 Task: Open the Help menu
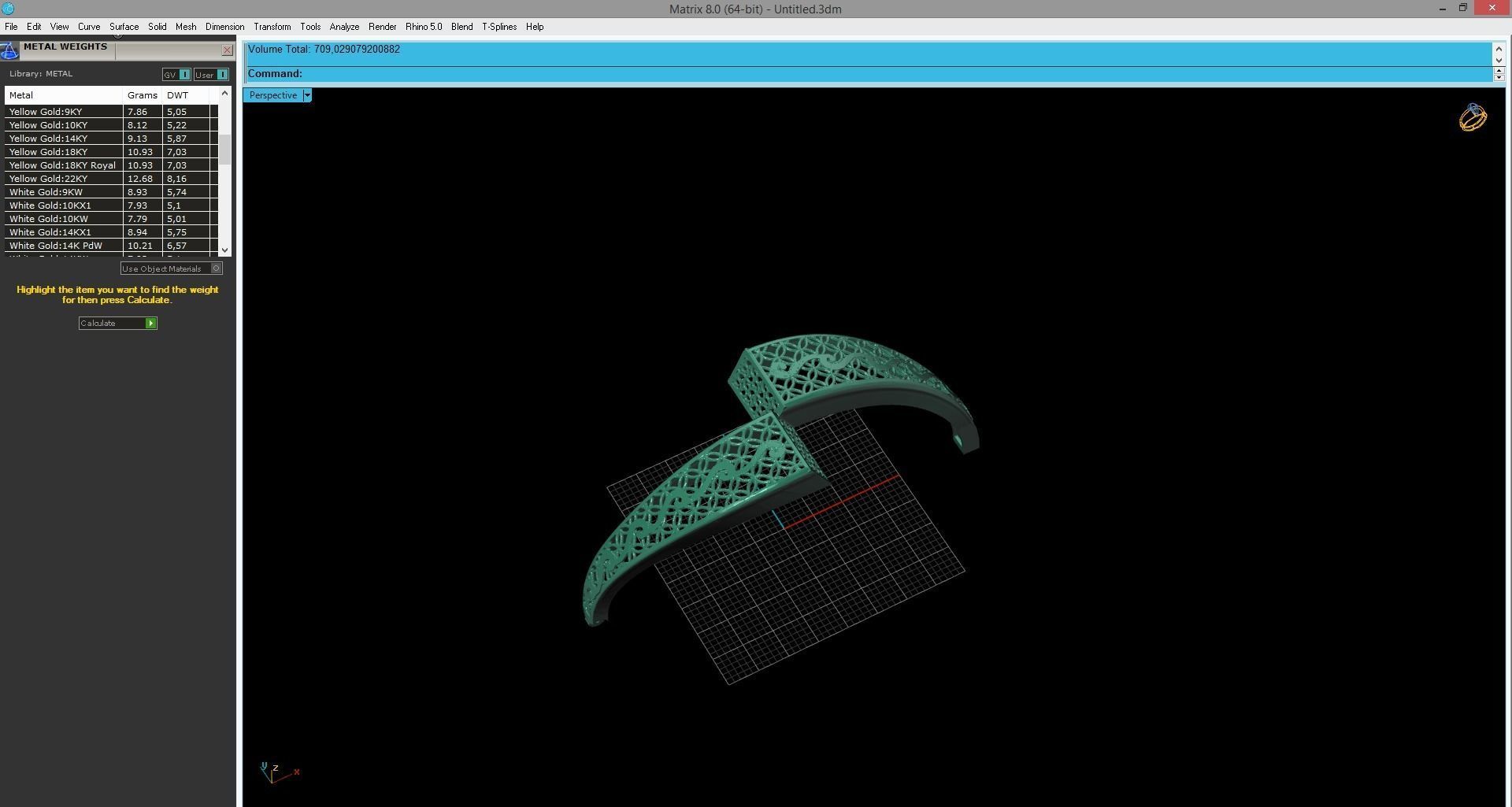click(535, 27)
